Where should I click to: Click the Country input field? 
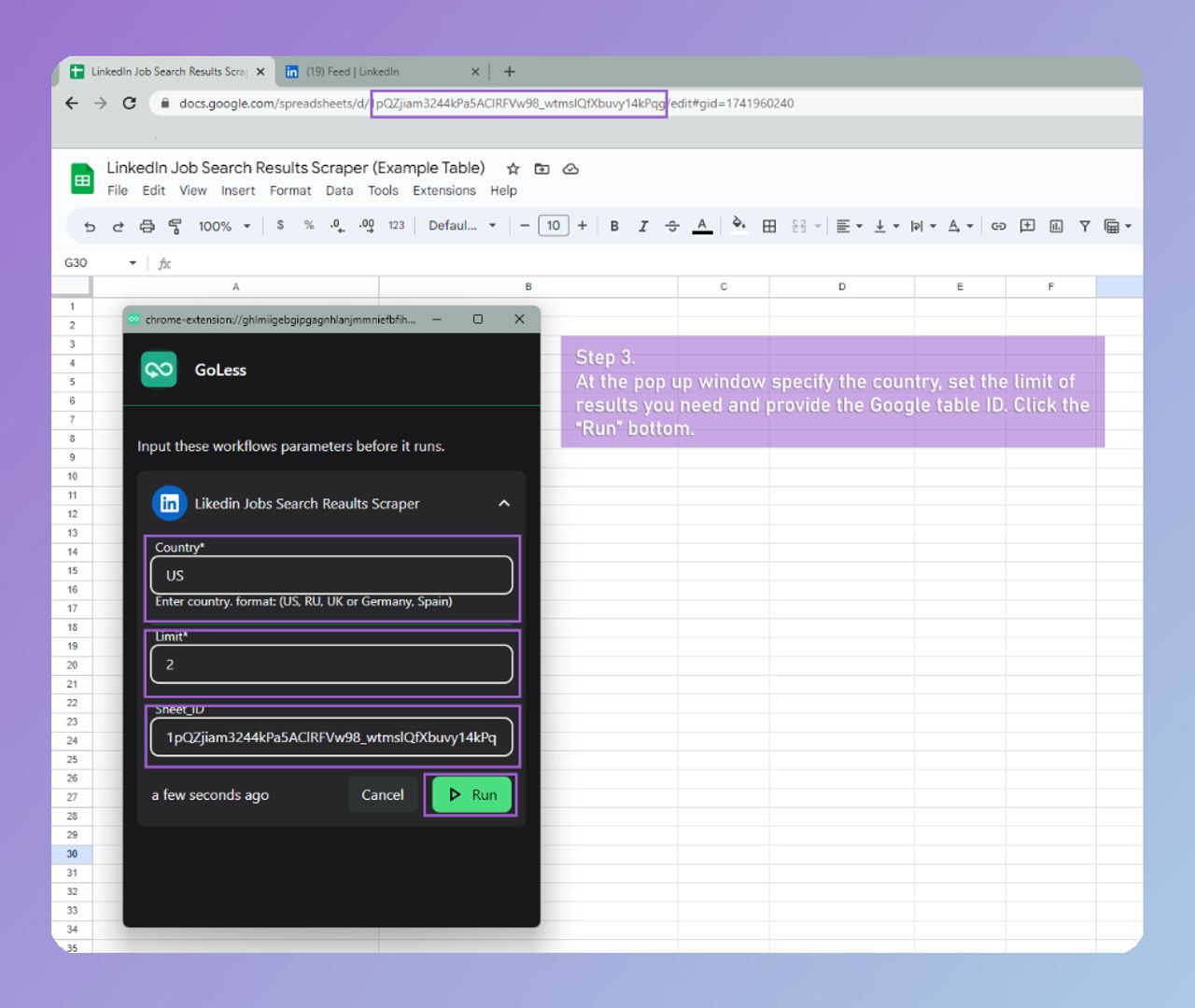(x=331, y=575)
